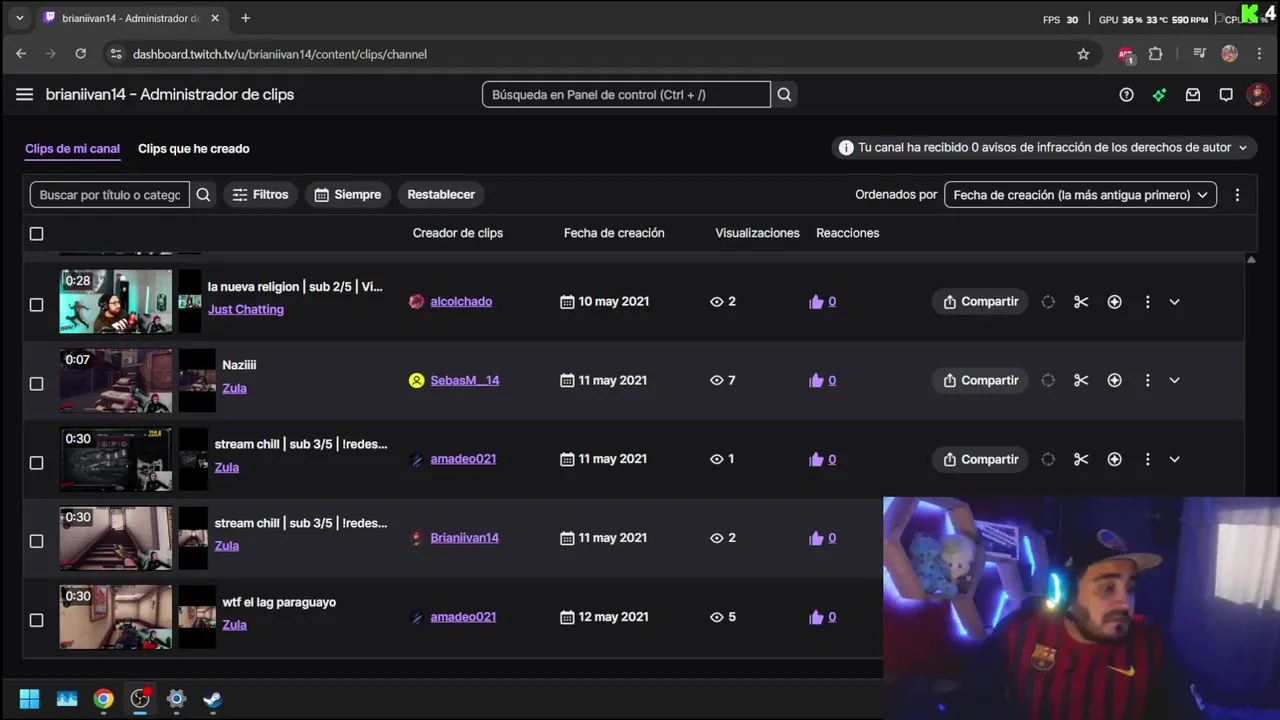Open the Steam app in the taskbar
Viewport: 1280px width, 720px height.
(x=212, y=698)
